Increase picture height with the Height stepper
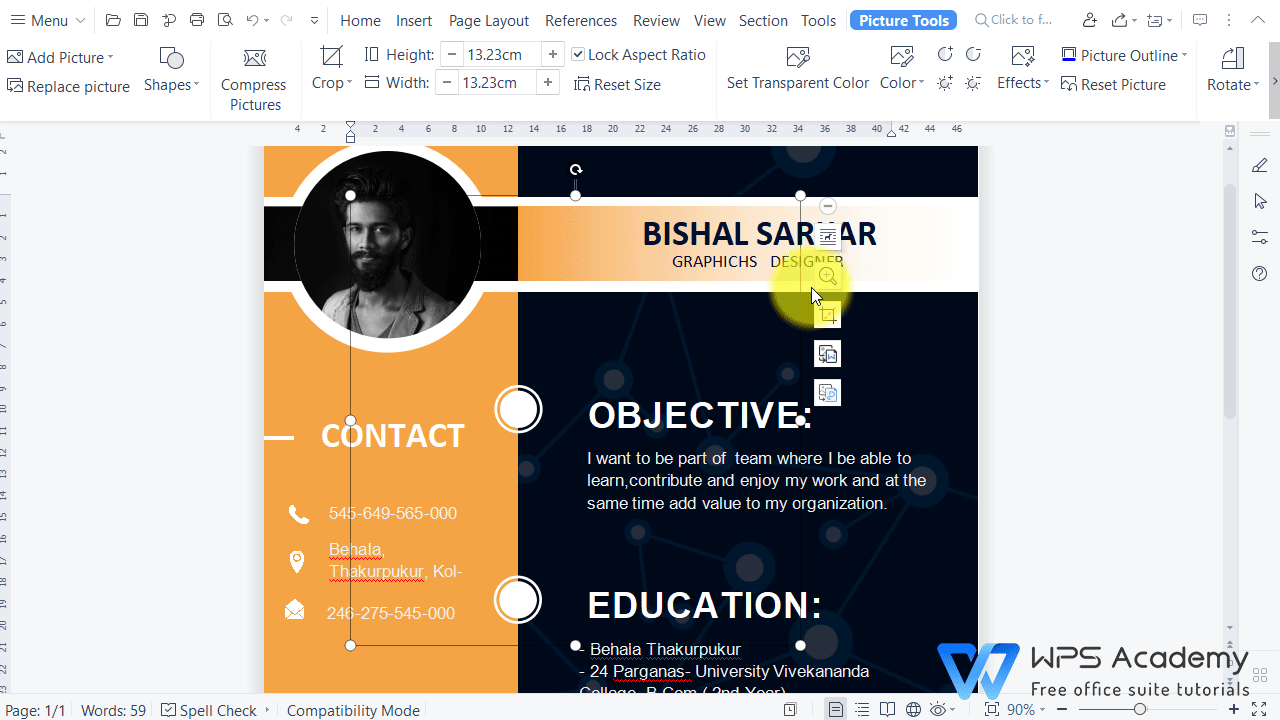1280x720 pixels. pyautogui.click(x=553, y=54)
